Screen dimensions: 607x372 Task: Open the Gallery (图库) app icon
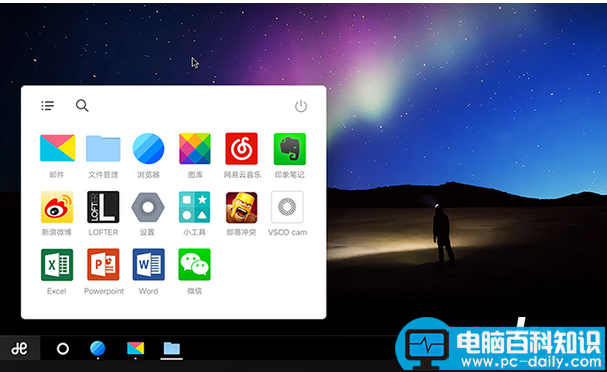[195, 149]
